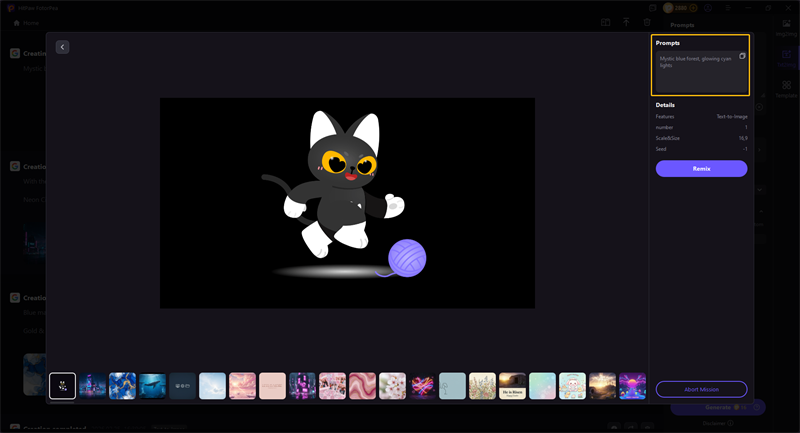This screenshot has height=433, width=800.
Task: Click the upload arrow icon in background toolbar
Action: tap(626, 22)
